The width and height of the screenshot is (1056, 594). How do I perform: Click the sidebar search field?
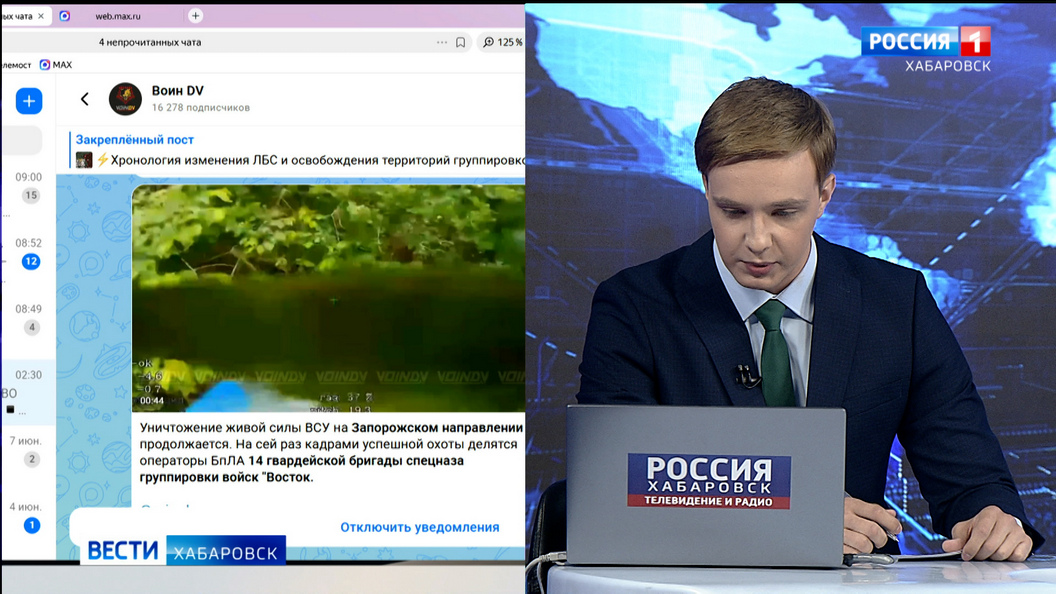[x=24, y=141]
